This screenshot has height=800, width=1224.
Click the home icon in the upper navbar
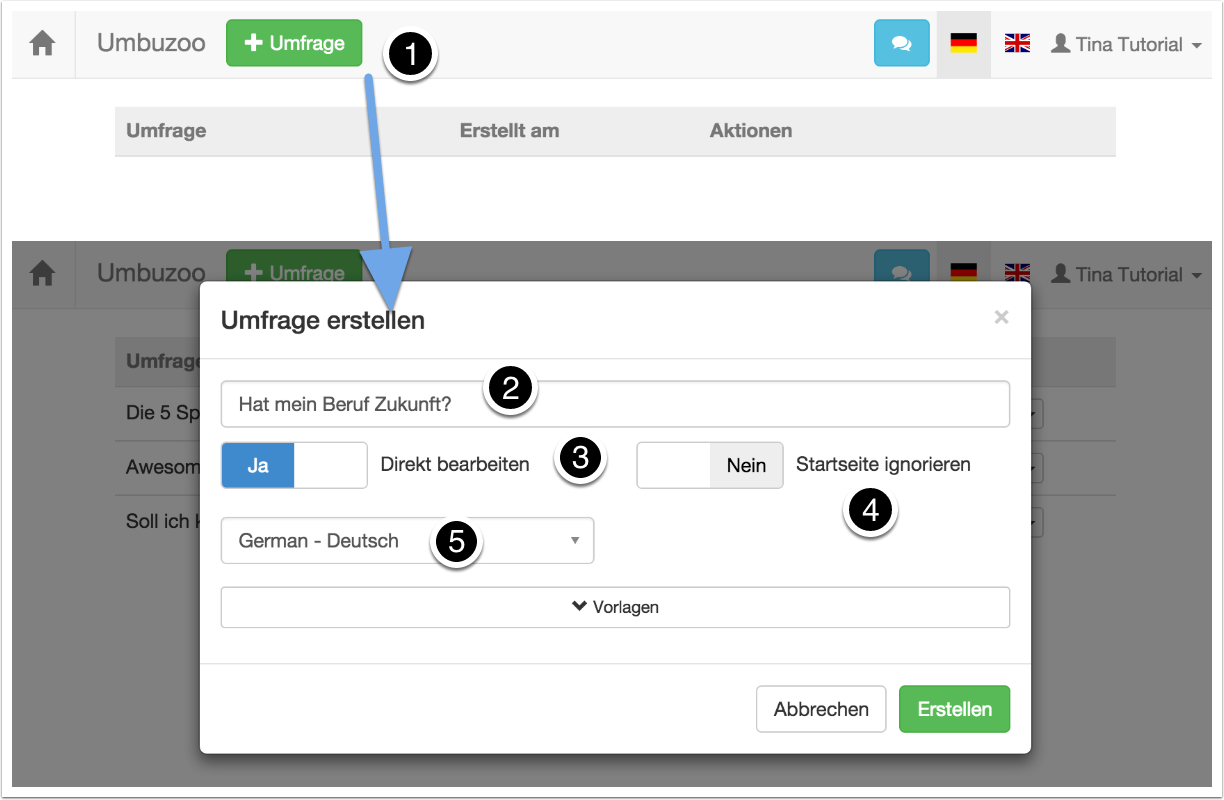pos(42,45)
